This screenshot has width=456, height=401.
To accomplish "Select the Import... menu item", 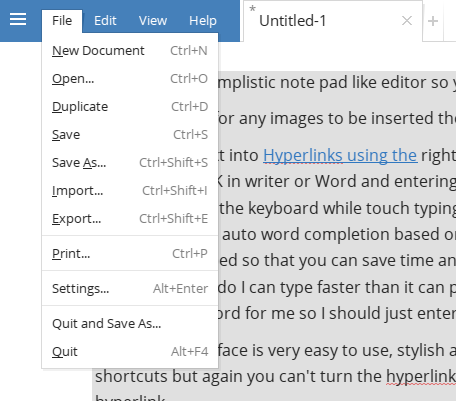I will coord(130,191).
